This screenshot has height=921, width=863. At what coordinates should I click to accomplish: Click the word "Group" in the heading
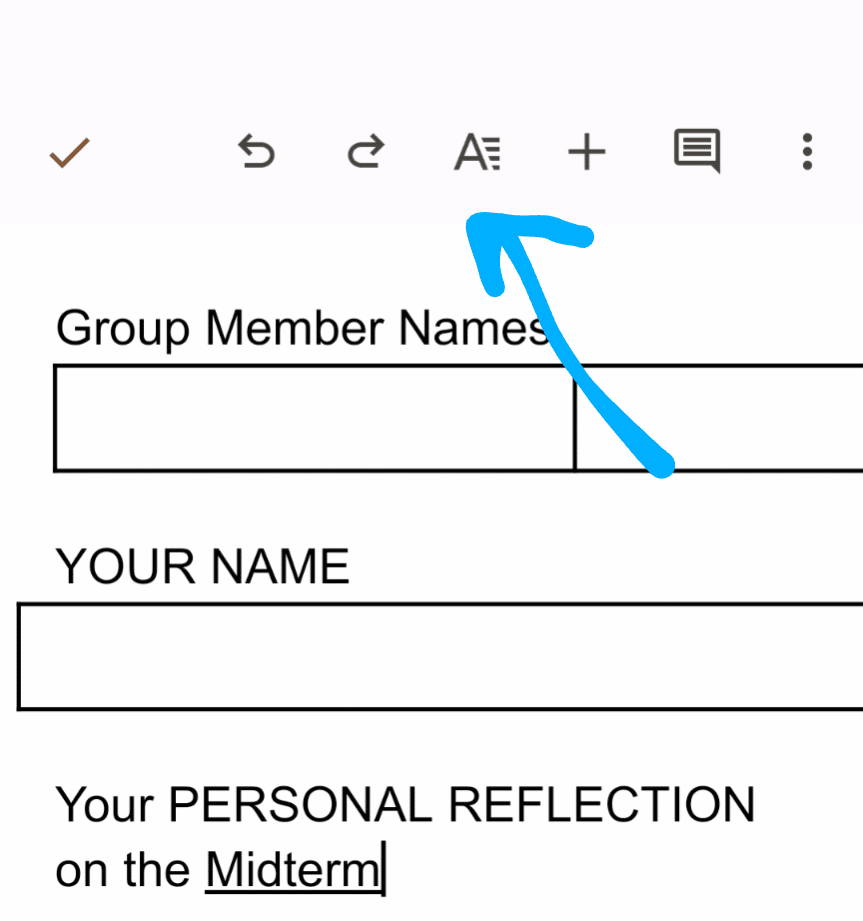(x=122, y=328)
